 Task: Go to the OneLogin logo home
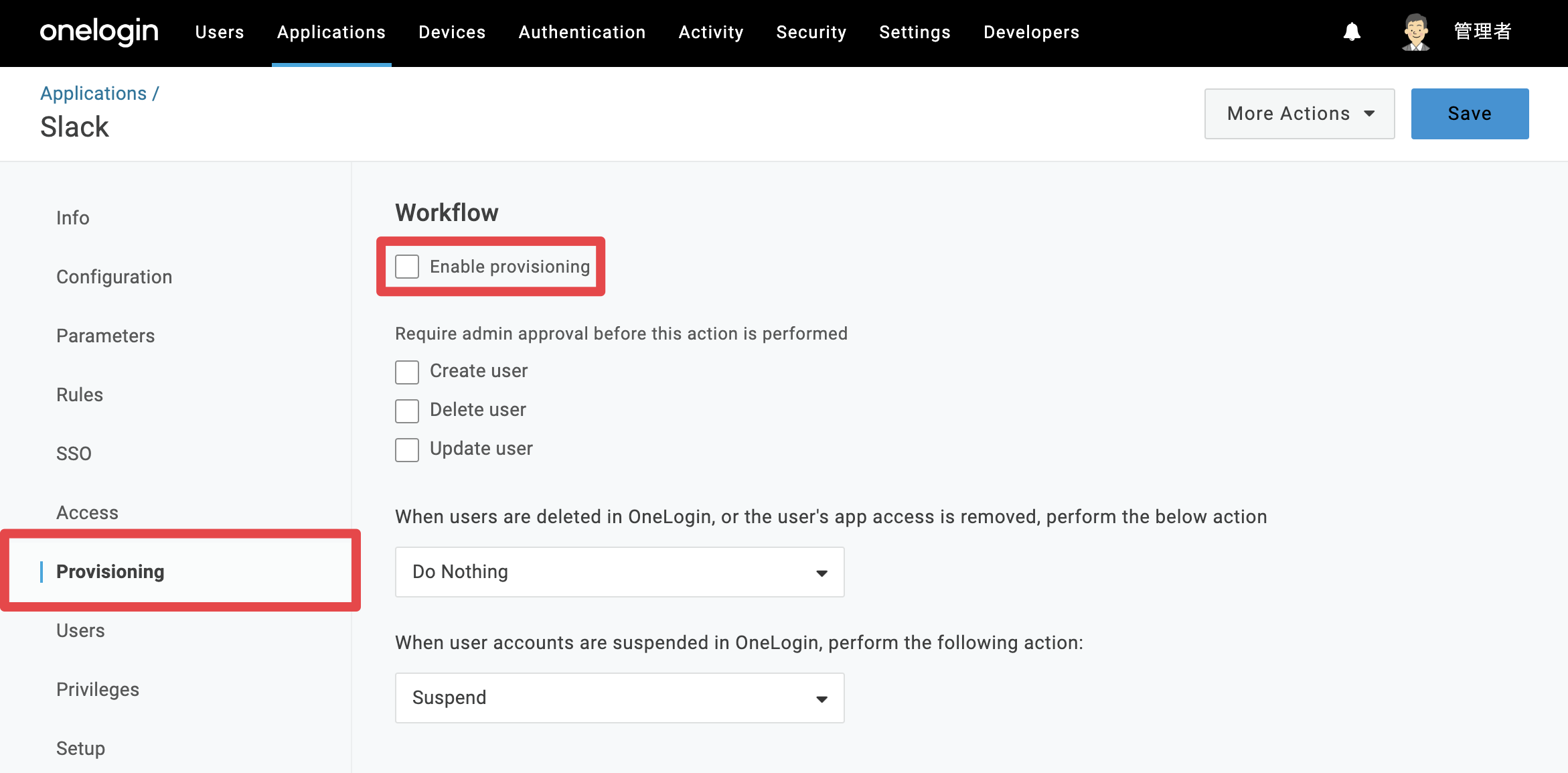click(98, 31)
